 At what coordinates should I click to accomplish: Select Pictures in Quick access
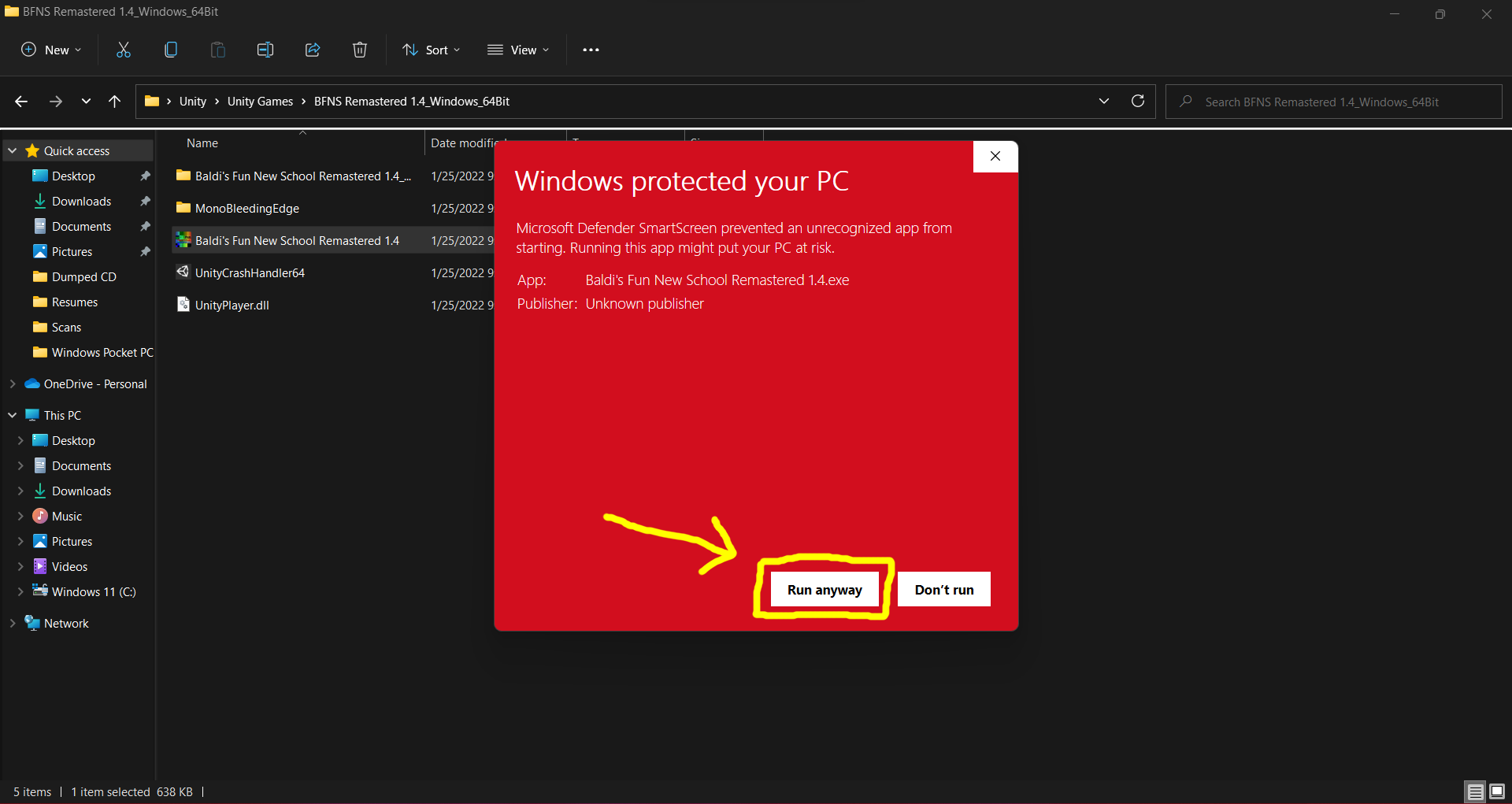(x=72, y=251)
